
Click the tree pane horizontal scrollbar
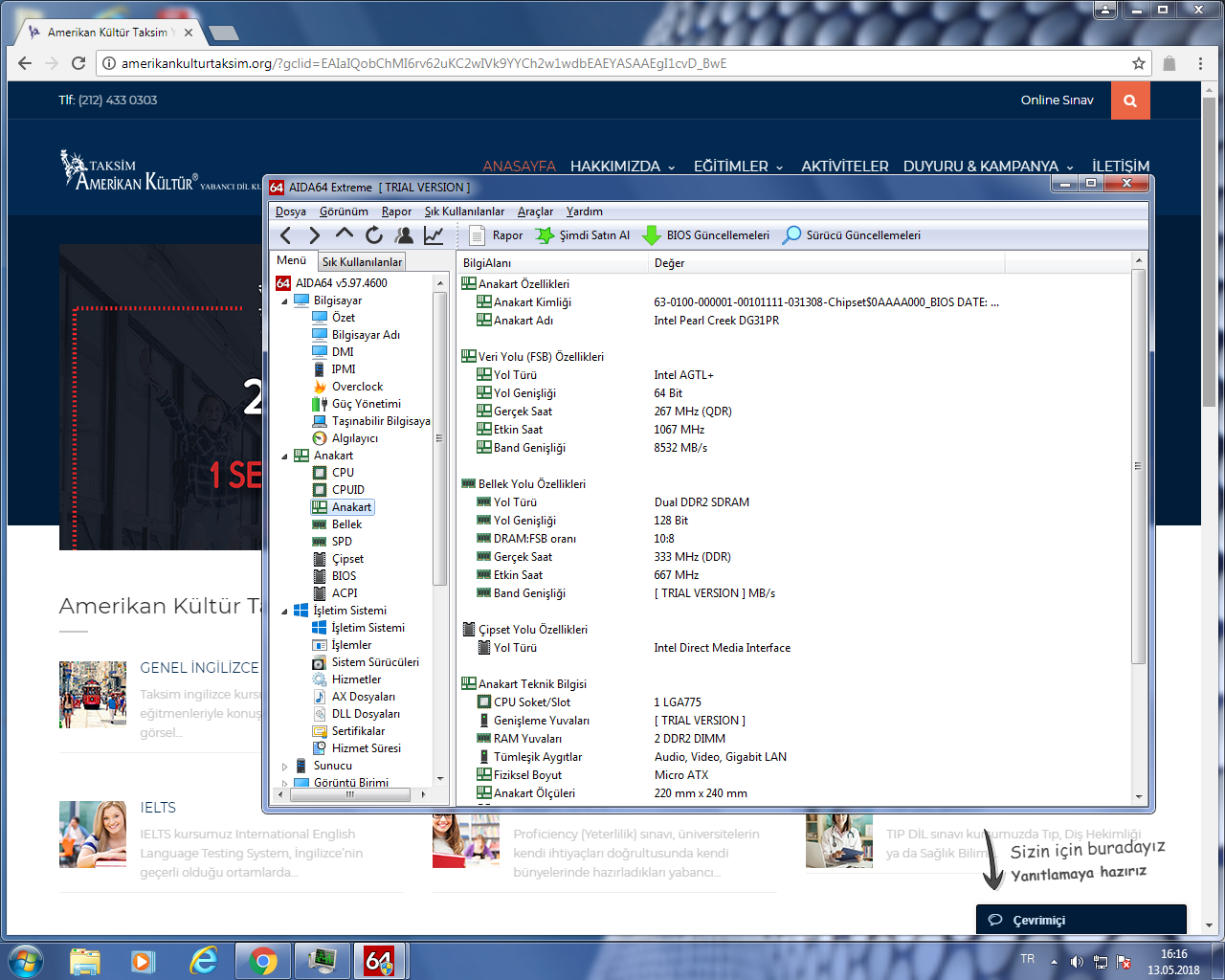pos(350,794)
